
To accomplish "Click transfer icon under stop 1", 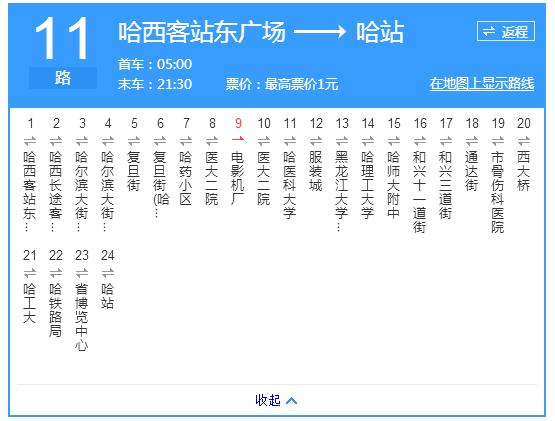I will point(30,141).
